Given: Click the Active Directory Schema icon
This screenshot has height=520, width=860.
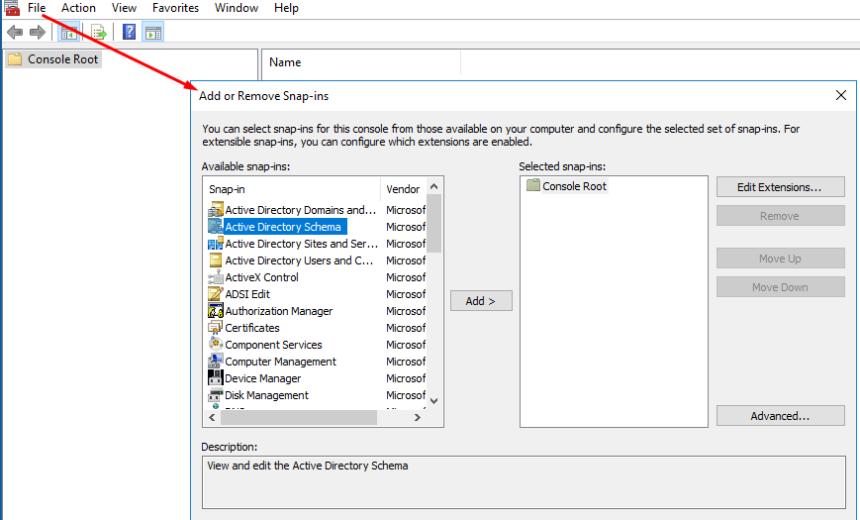Looking at the screenshot, I should (x=216, y=227).
